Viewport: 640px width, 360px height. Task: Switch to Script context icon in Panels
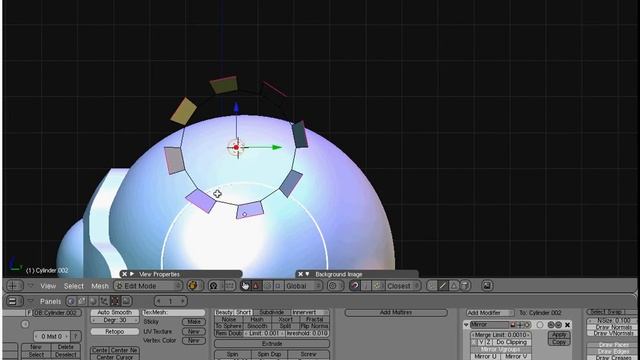click(82, 301)
